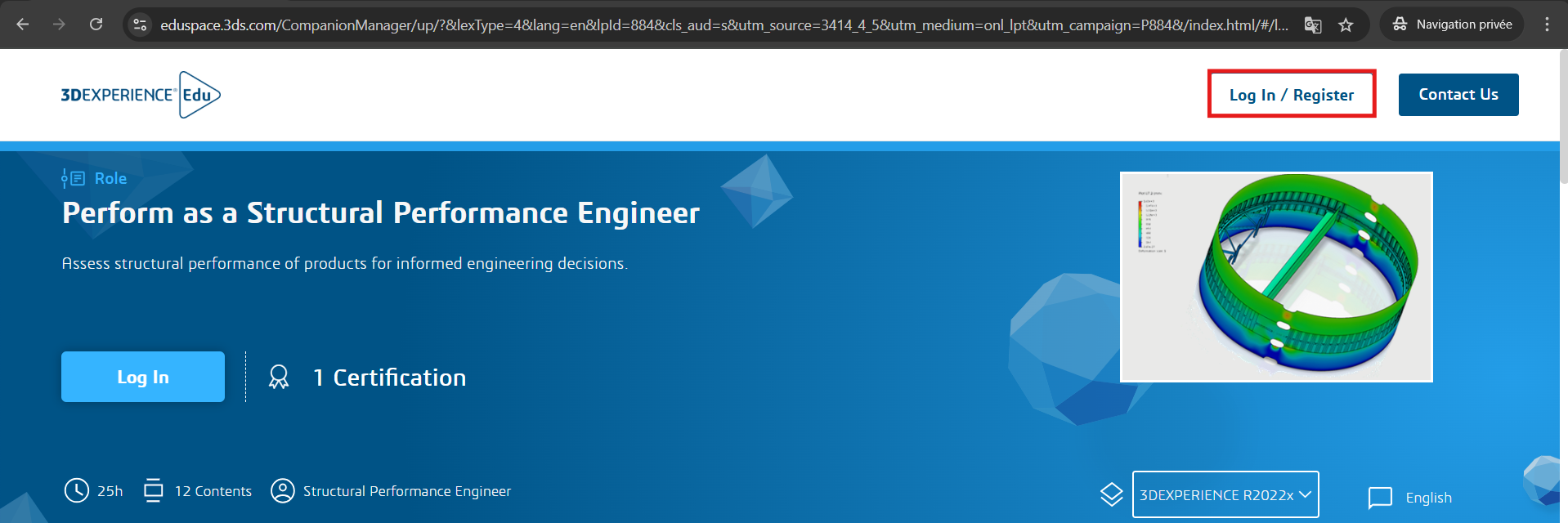Open the translate page icon
This screenshot has height=523, width=1568.
pos(1313,25)
